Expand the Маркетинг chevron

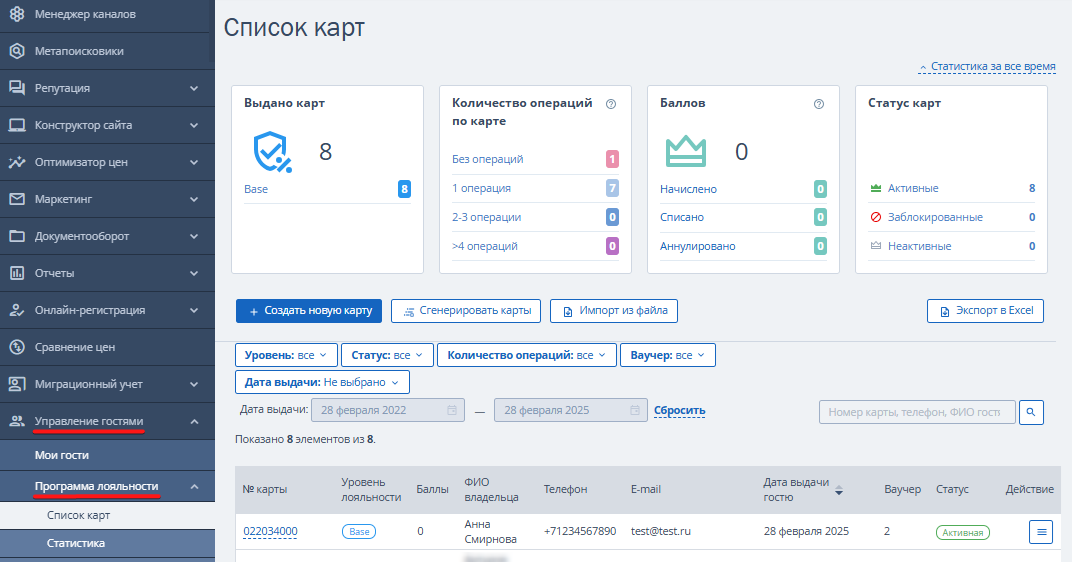tap(194, 199)
